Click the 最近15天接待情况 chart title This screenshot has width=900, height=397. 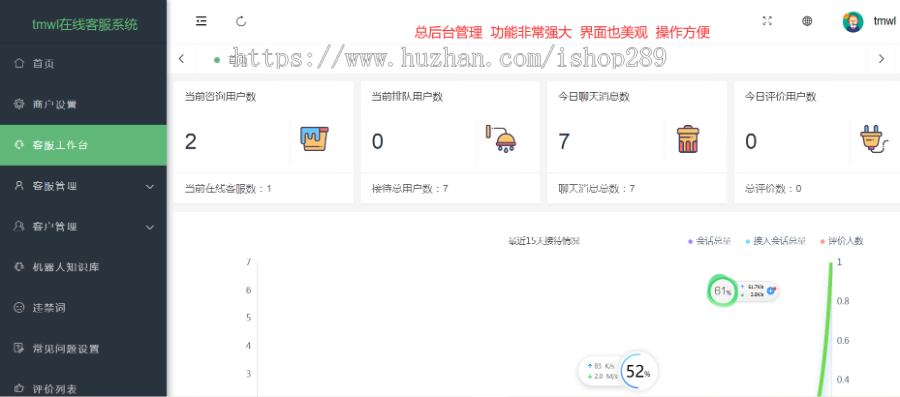tap(544, 241)
